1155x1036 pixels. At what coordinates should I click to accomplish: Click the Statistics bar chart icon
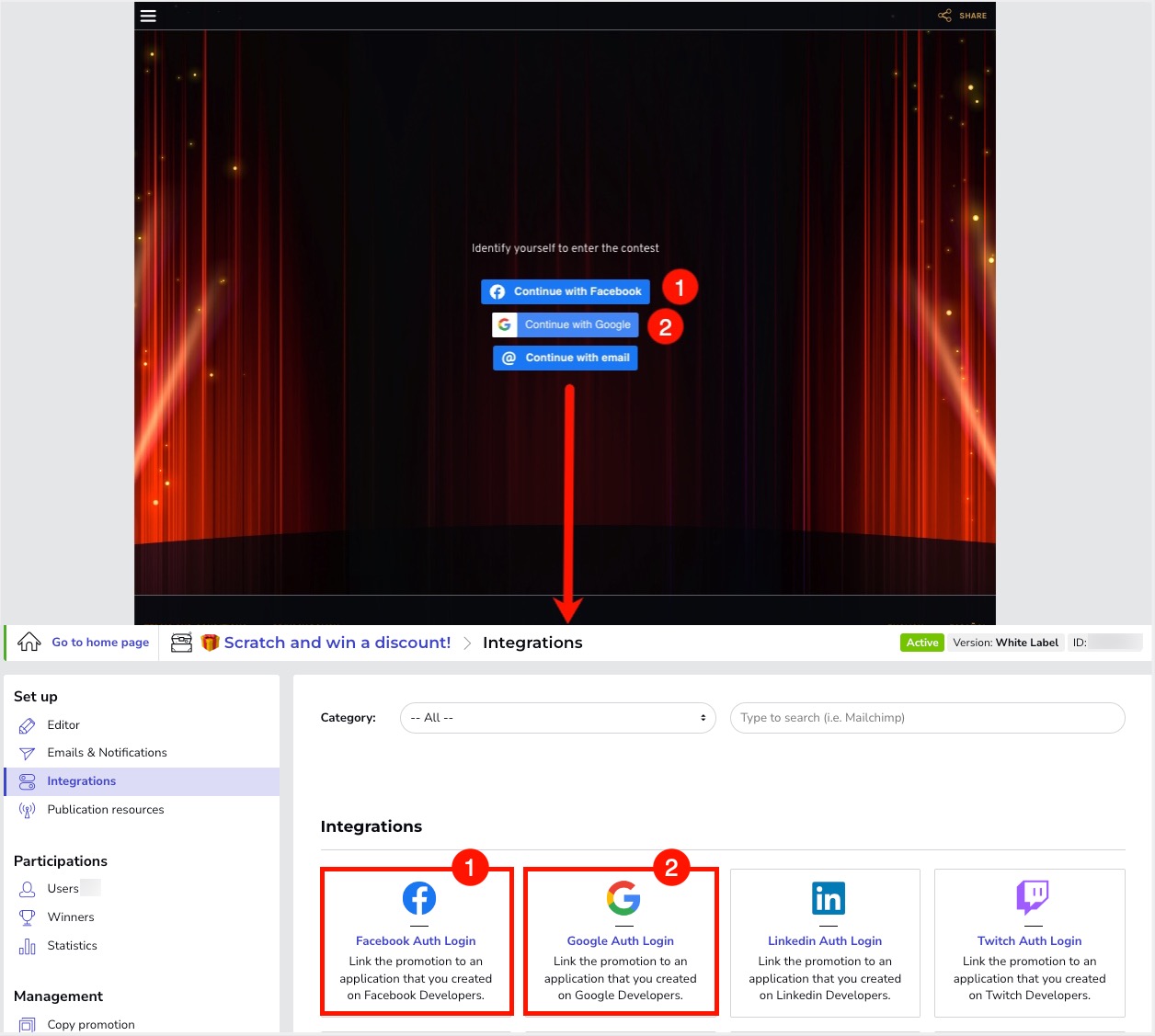pos(28,945)
